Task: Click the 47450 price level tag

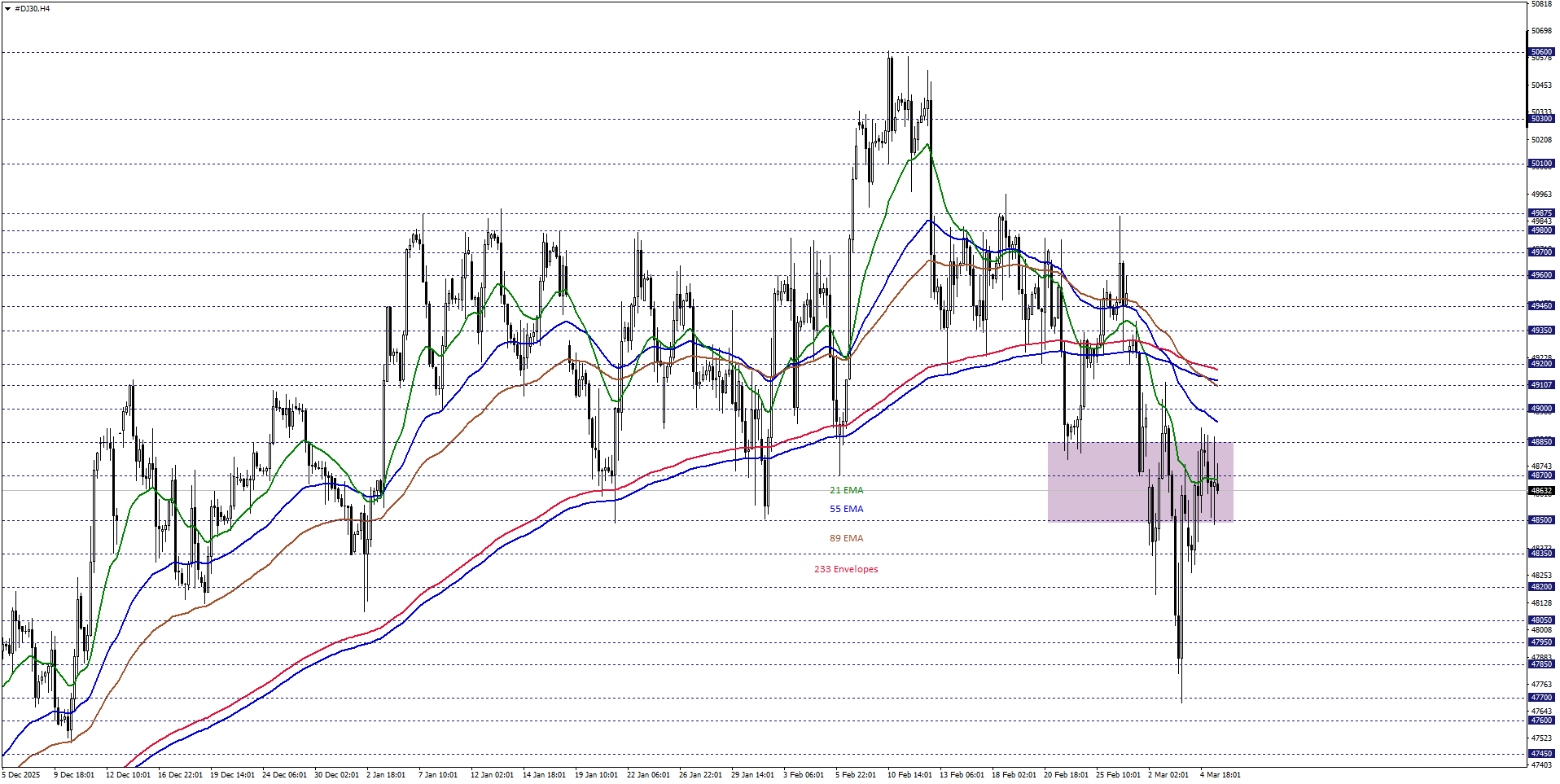Action: 1541,754
